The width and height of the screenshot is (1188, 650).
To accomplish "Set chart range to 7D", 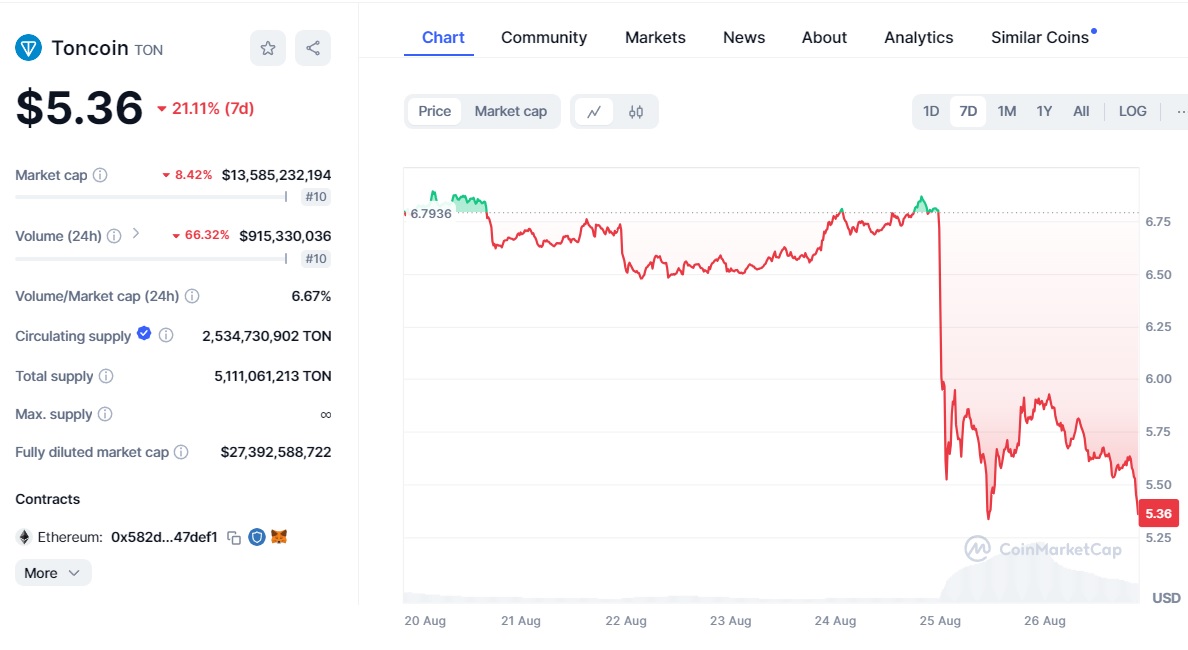I will click(x=968, y=111).
